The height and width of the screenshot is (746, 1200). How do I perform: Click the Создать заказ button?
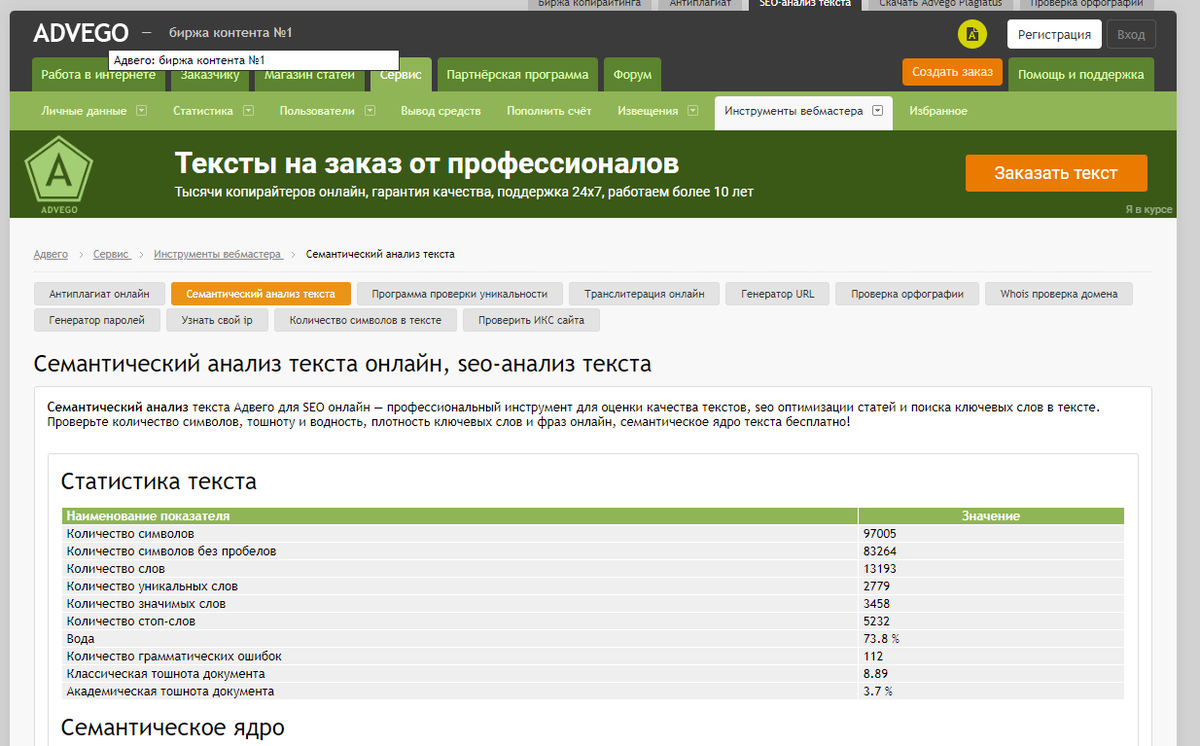(x=952, y=72)
